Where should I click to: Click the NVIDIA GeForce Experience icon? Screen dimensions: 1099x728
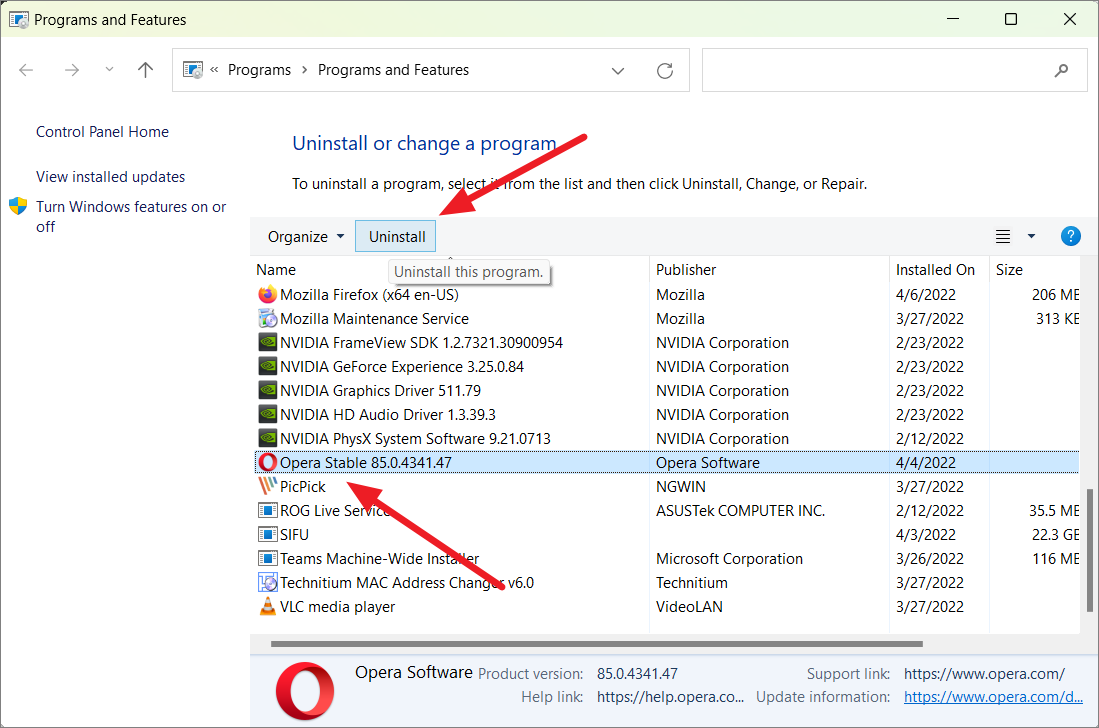tap(266, 366)
